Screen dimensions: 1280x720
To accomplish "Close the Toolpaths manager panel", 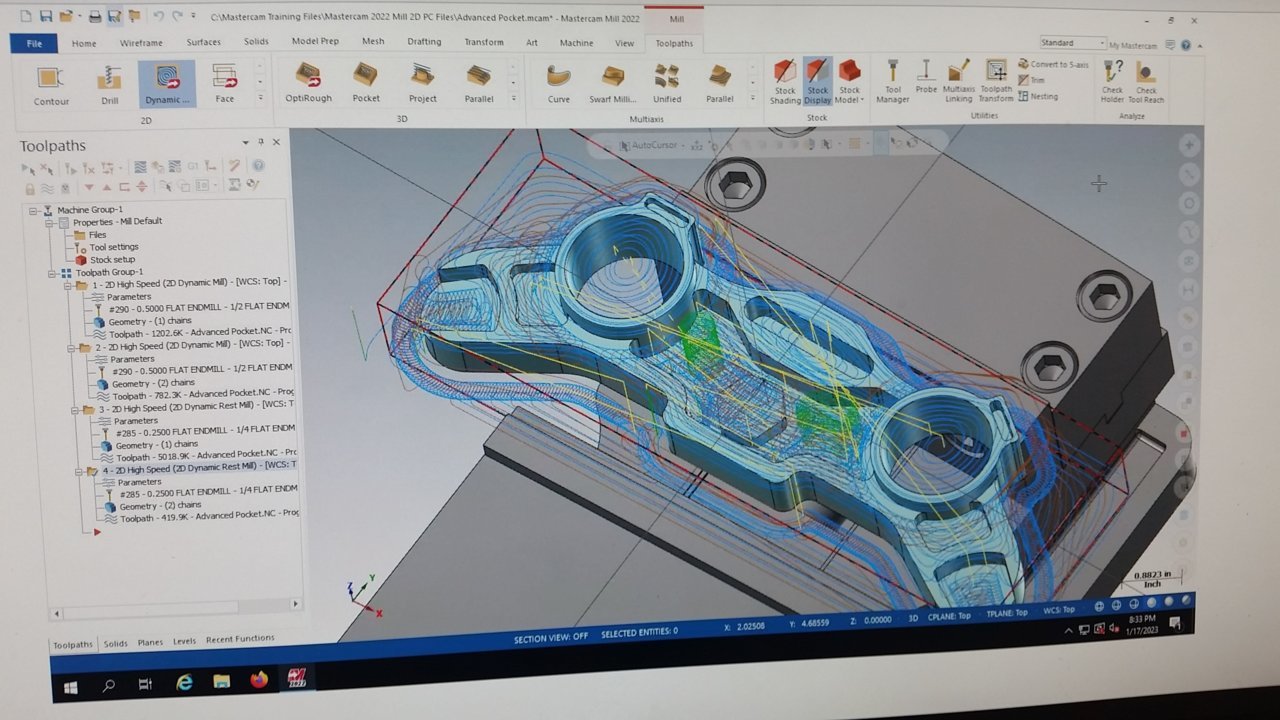I will (277, 142).
